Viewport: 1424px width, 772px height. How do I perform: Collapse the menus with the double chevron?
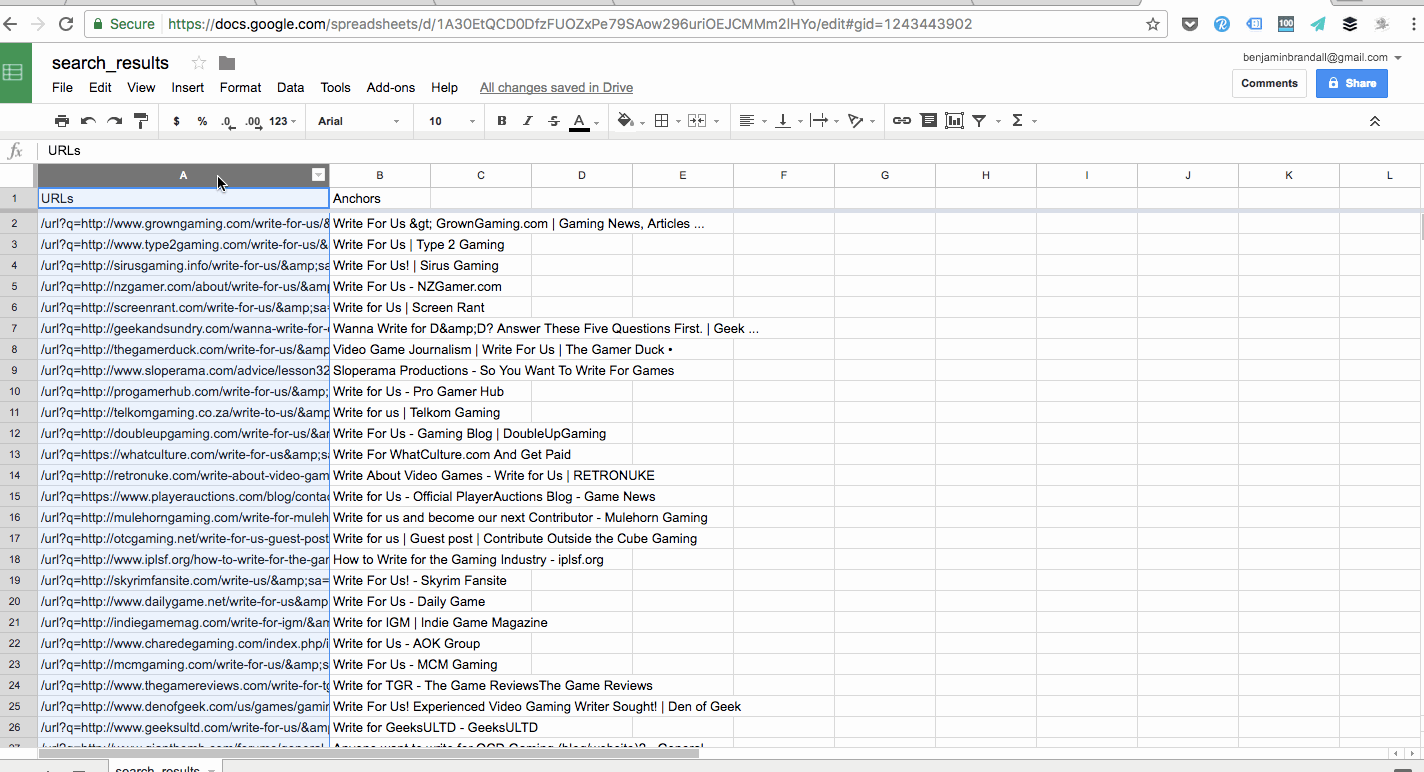[x=1375, y=121]
